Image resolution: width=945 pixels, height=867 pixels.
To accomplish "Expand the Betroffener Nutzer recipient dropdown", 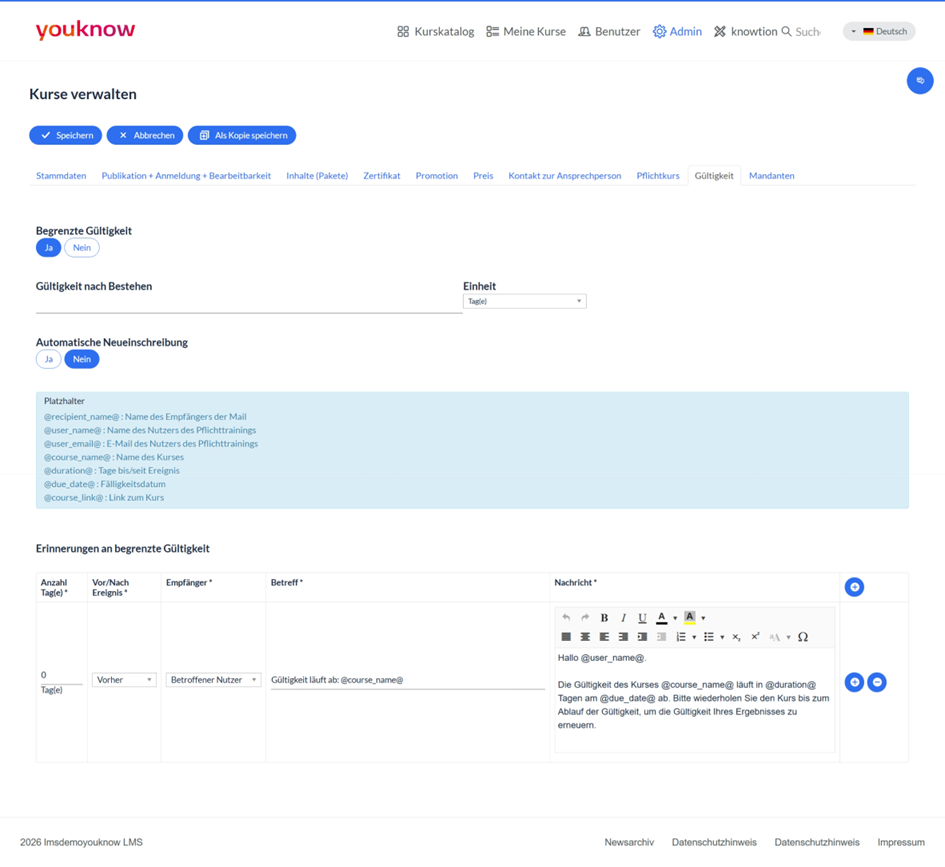I will point(213,680).
